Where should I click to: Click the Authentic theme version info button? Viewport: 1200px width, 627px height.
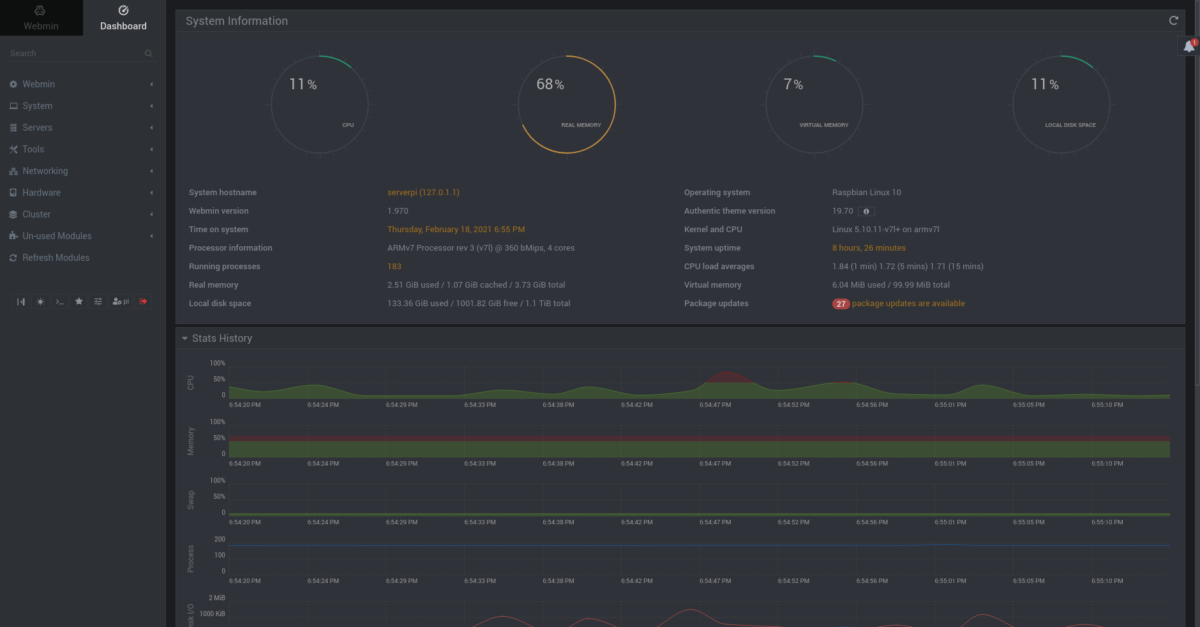coord(867,212)
